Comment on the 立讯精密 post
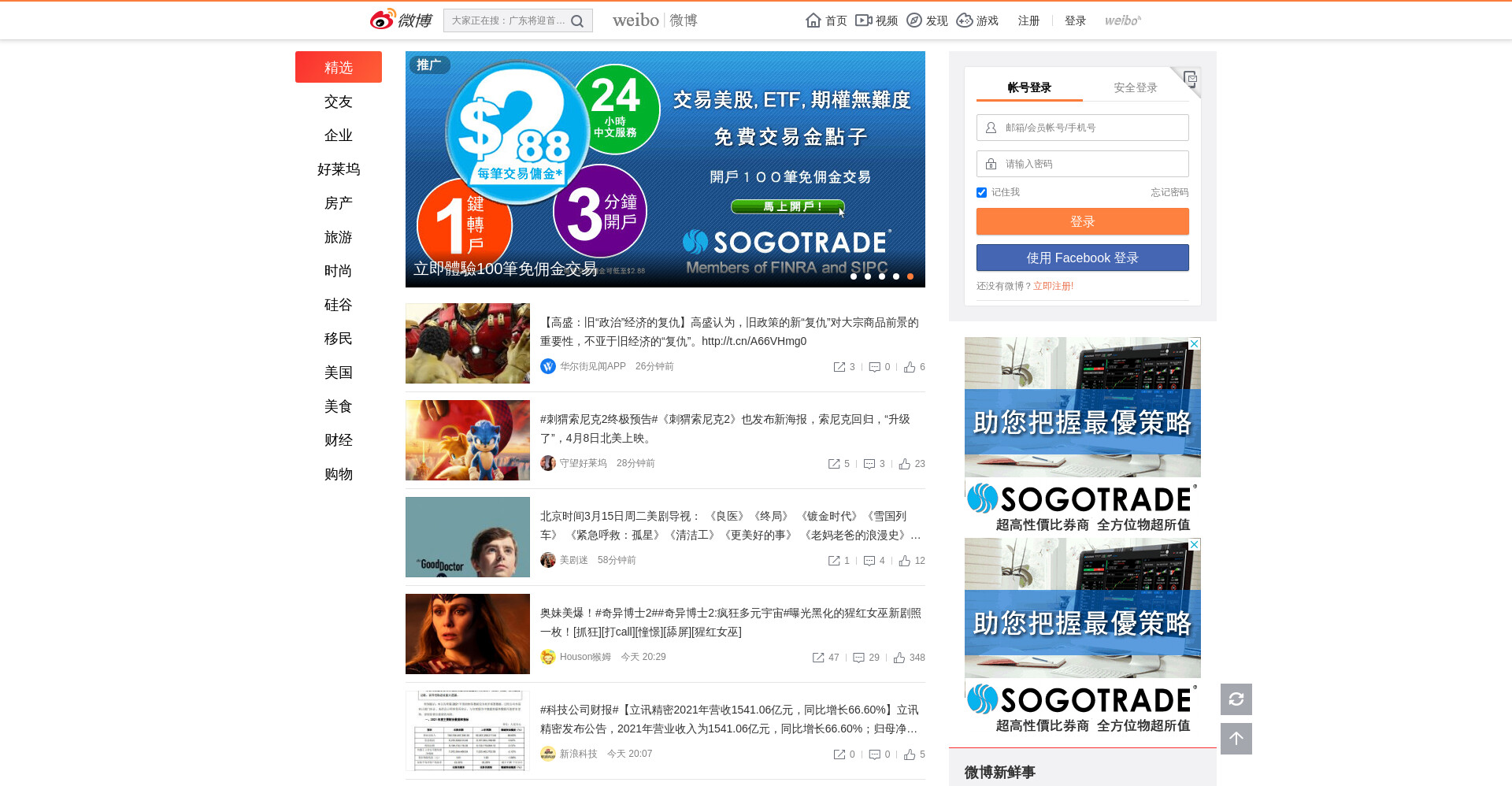Screen dimensions: 1512x786 [x=874, y=754]
